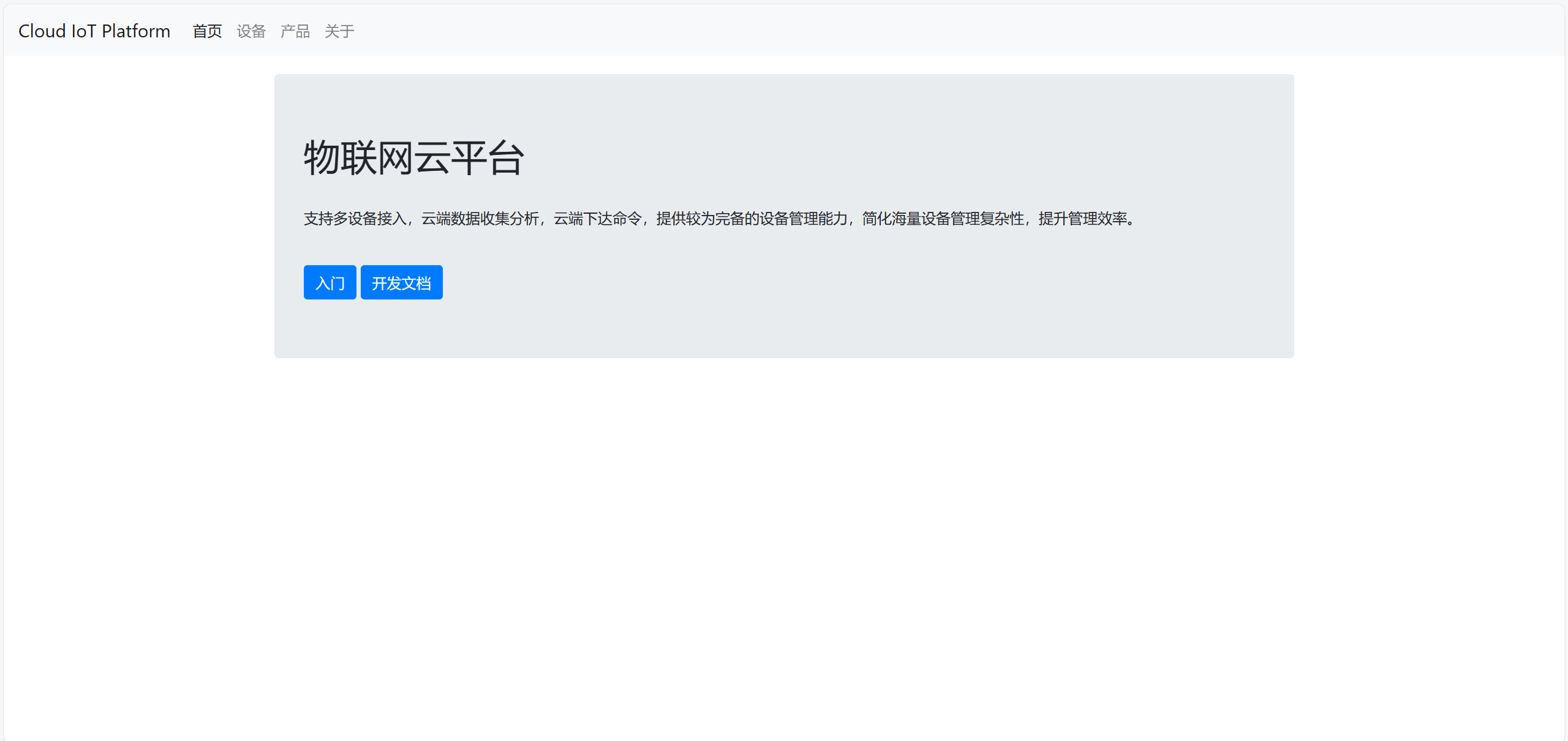The height and width of the screenshot is (741, 1568).
Task: Click the phrase 提供较为完备的设备管理能力
Action: [x=752, y=219]
